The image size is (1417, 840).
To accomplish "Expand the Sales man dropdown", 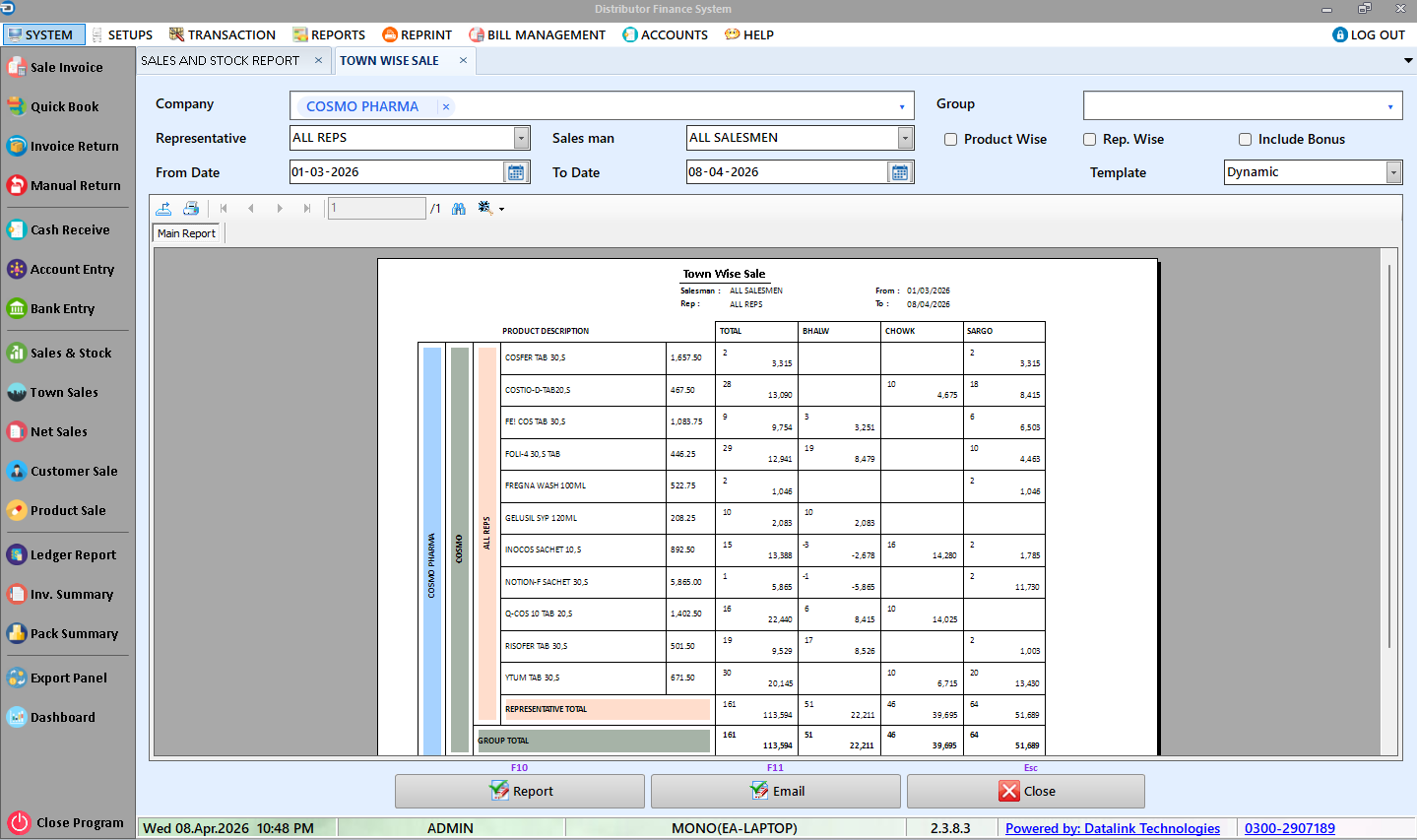I will tap(905, 138).
